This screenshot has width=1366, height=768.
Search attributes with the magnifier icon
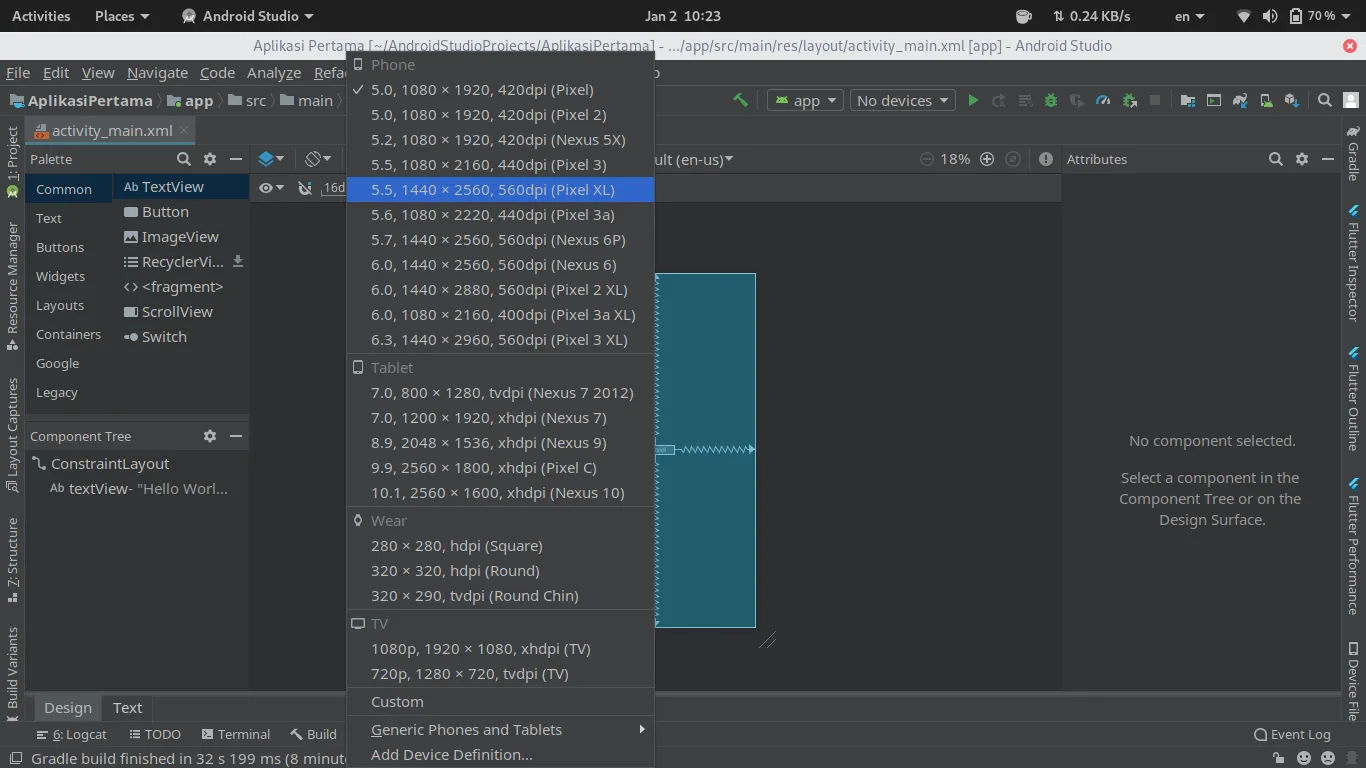(x=1275, y=159)
